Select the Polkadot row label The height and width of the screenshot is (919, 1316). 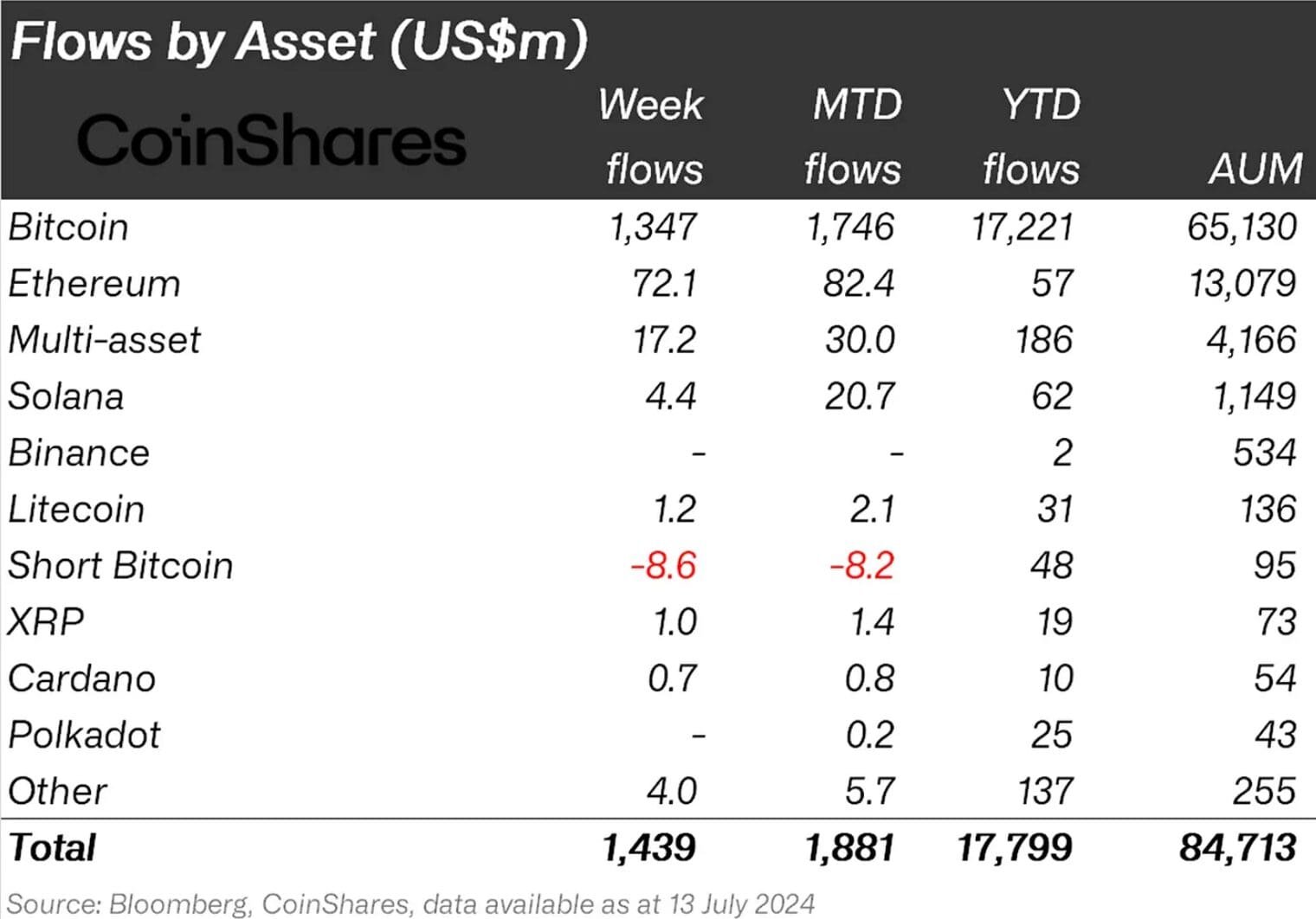click(x=84, y=735)
